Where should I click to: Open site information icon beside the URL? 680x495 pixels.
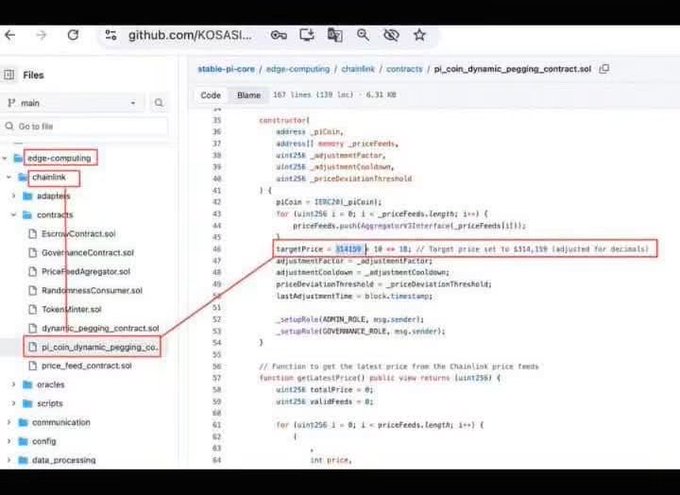(x=111, y=35)
